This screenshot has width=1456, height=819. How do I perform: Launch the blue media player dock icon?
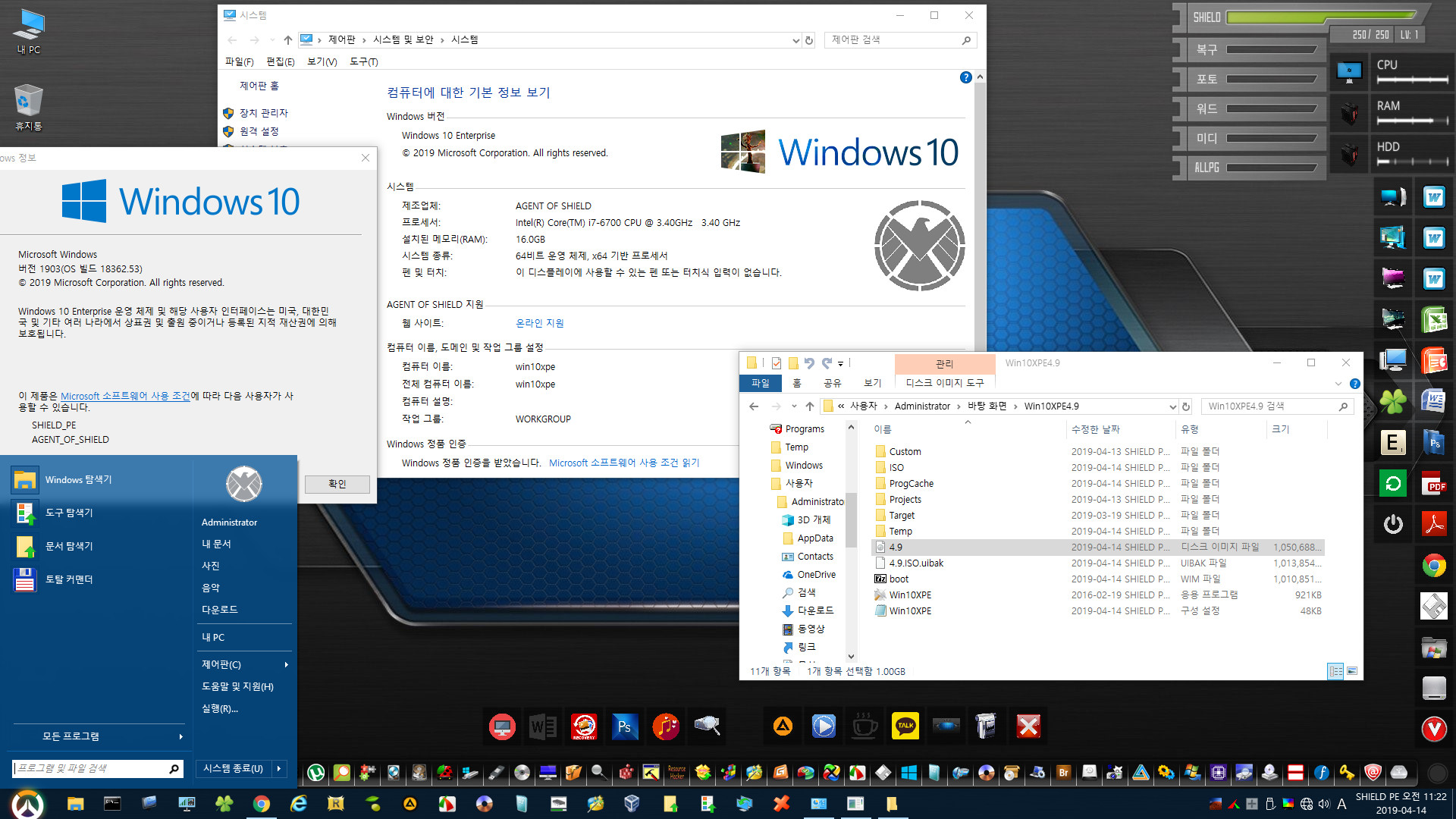point(824,726)
